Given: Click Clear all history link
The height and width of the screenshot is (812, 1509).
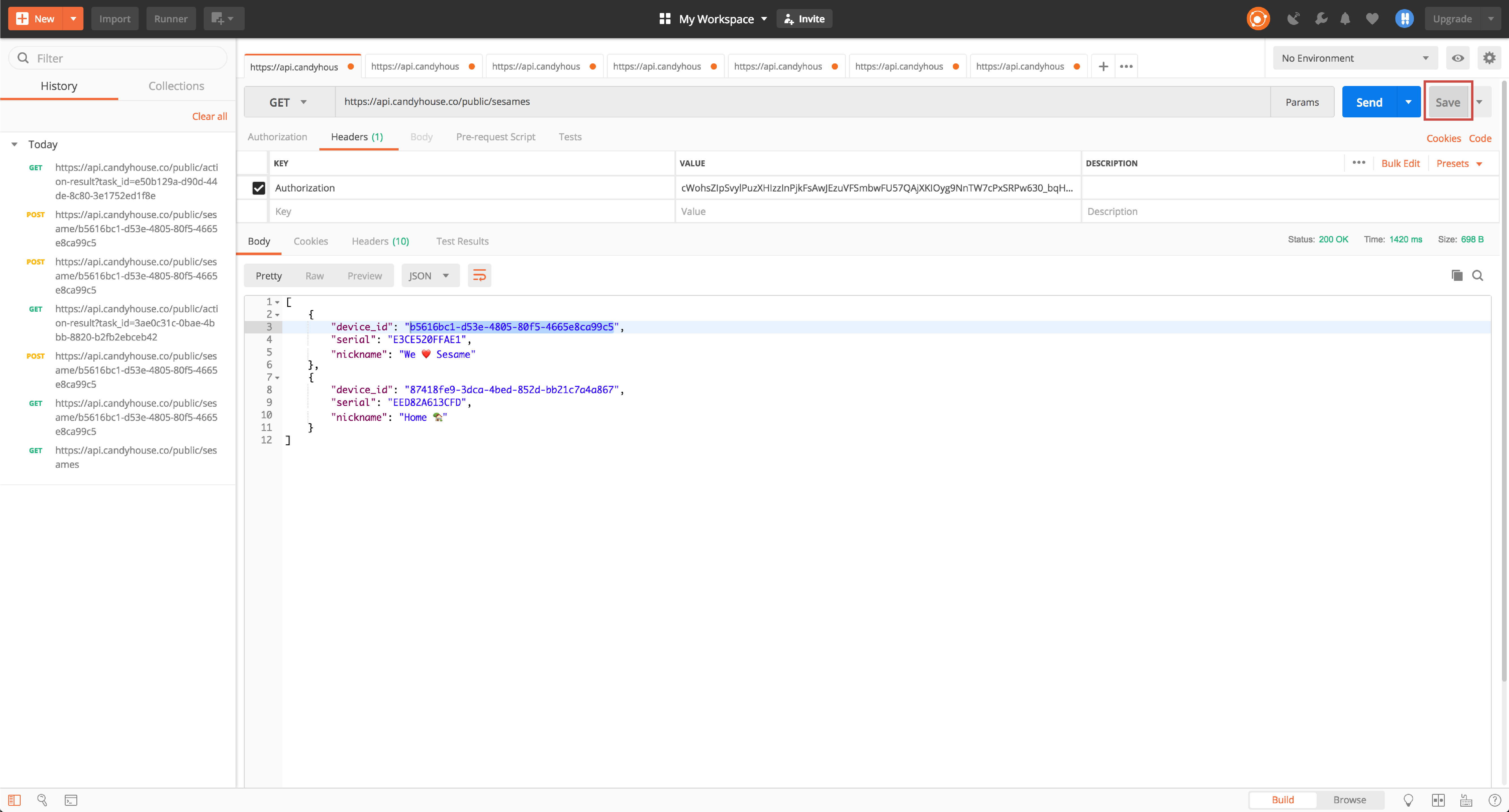Looking at the screenshot, I should click(x=209, y=116).
